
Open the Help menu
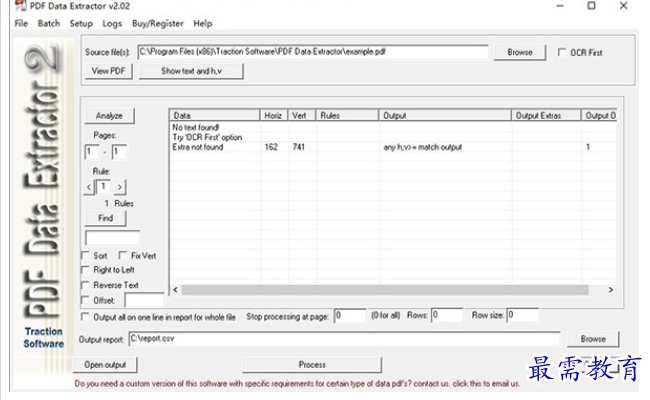[x=203, y=24]
